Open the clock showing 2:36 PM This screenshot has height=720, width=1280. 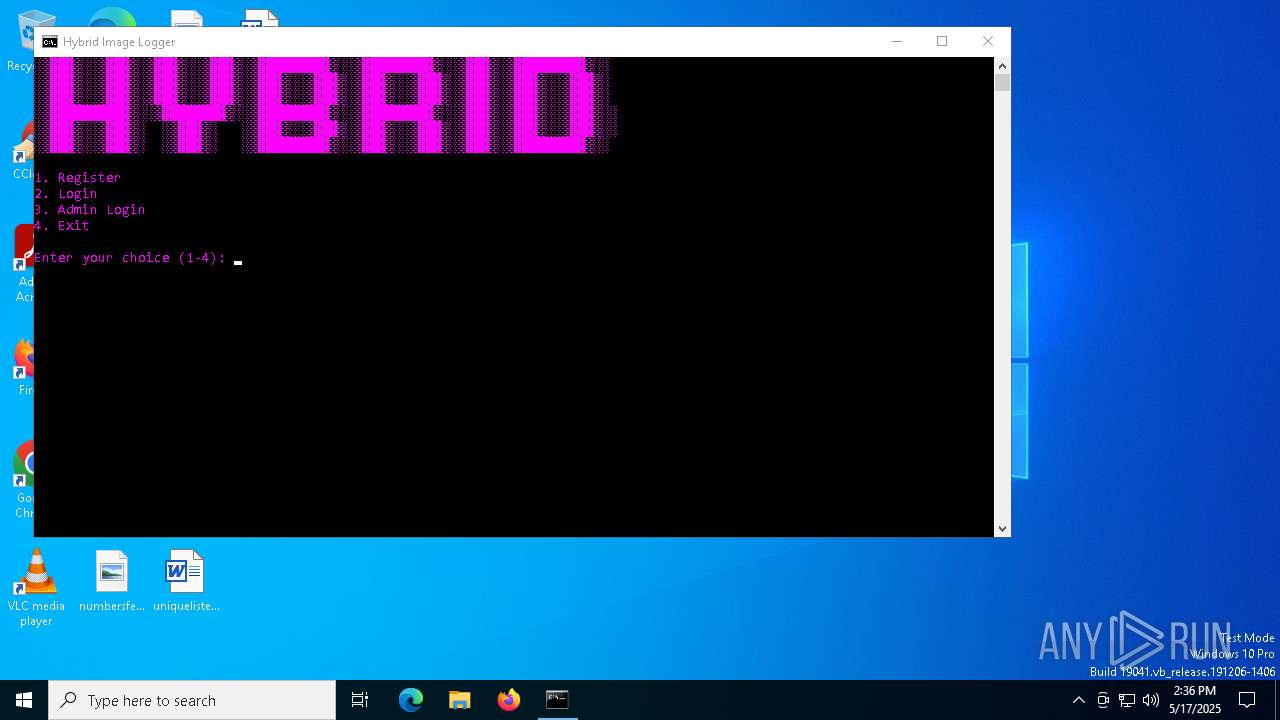click(x=1195, y=700)
